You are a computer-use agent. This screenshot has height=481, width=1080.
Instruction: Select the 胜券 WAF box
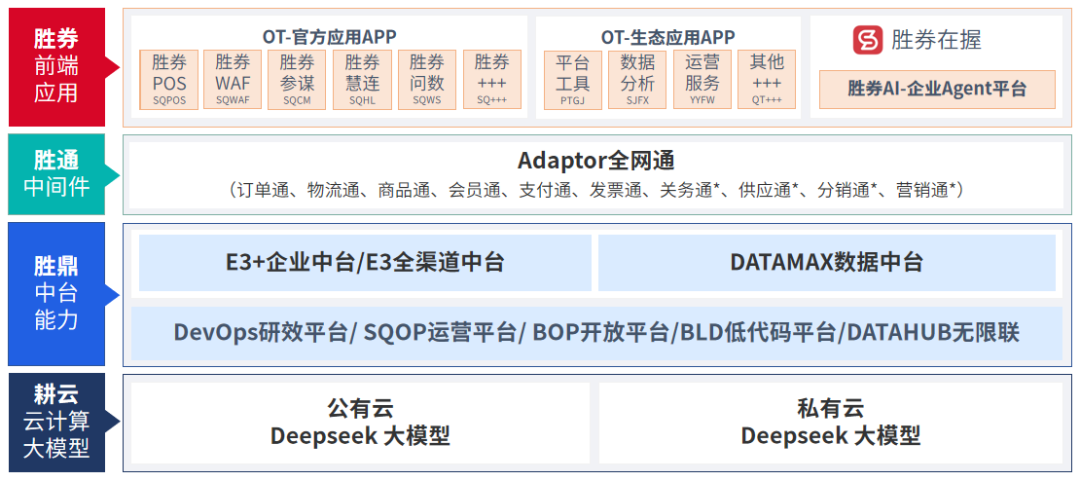coord(233,80)
